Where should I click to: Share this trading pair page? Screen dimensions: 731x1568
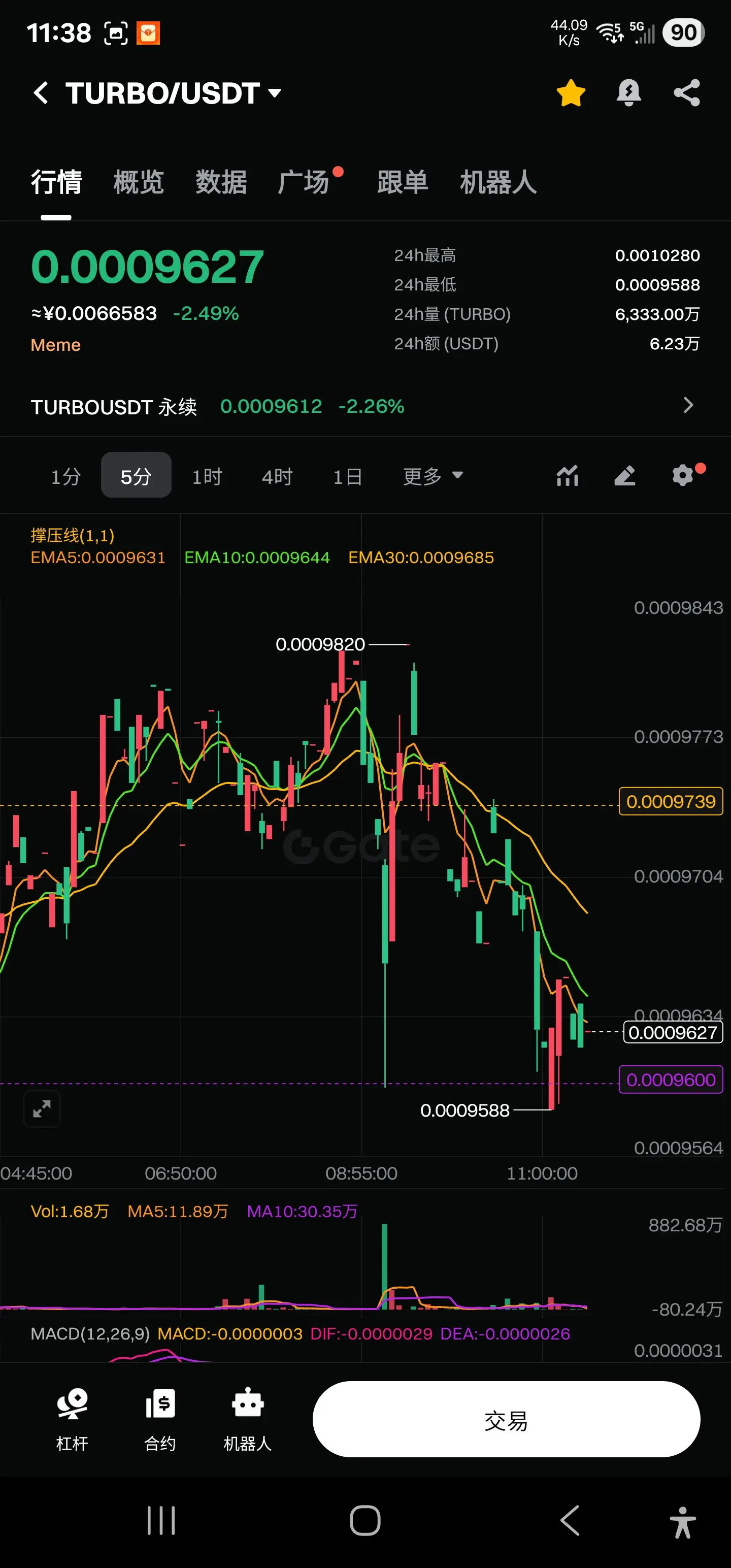coord(686,93)
